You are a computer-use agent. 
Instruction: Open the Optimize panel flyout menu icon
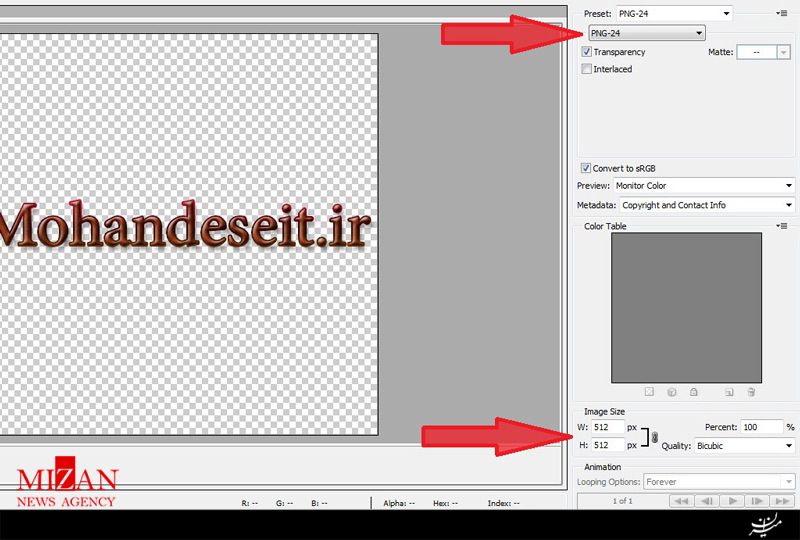coord(782,13)
